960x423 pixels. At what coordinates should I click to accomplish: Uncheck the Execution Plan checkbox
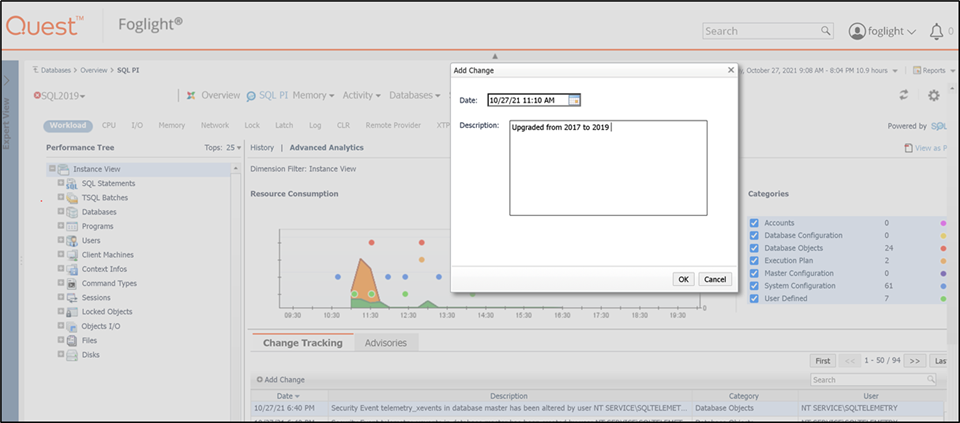point(754,261)
